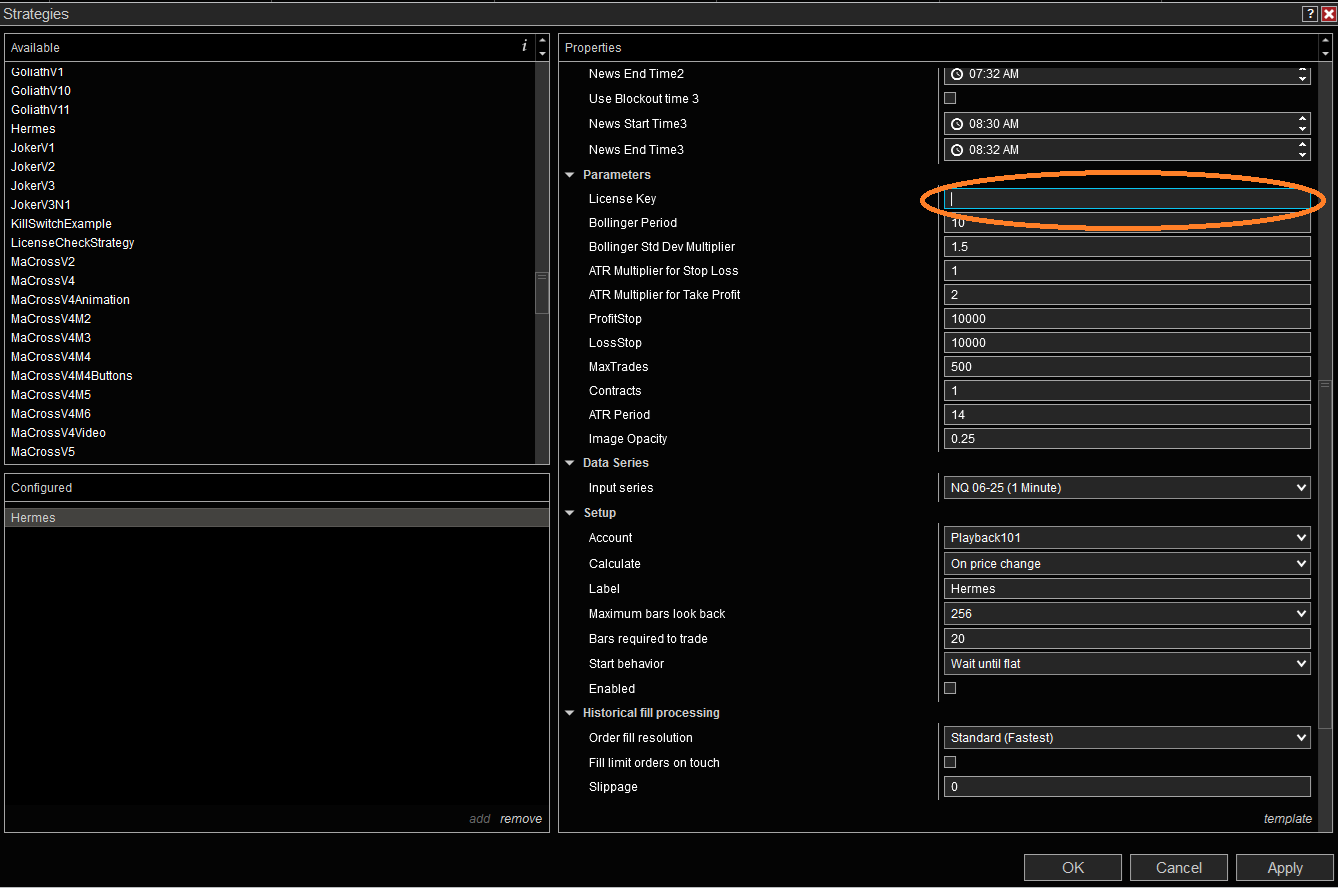Open the Calculate dropdown
1338x888 pixels.
[1126, 564]
